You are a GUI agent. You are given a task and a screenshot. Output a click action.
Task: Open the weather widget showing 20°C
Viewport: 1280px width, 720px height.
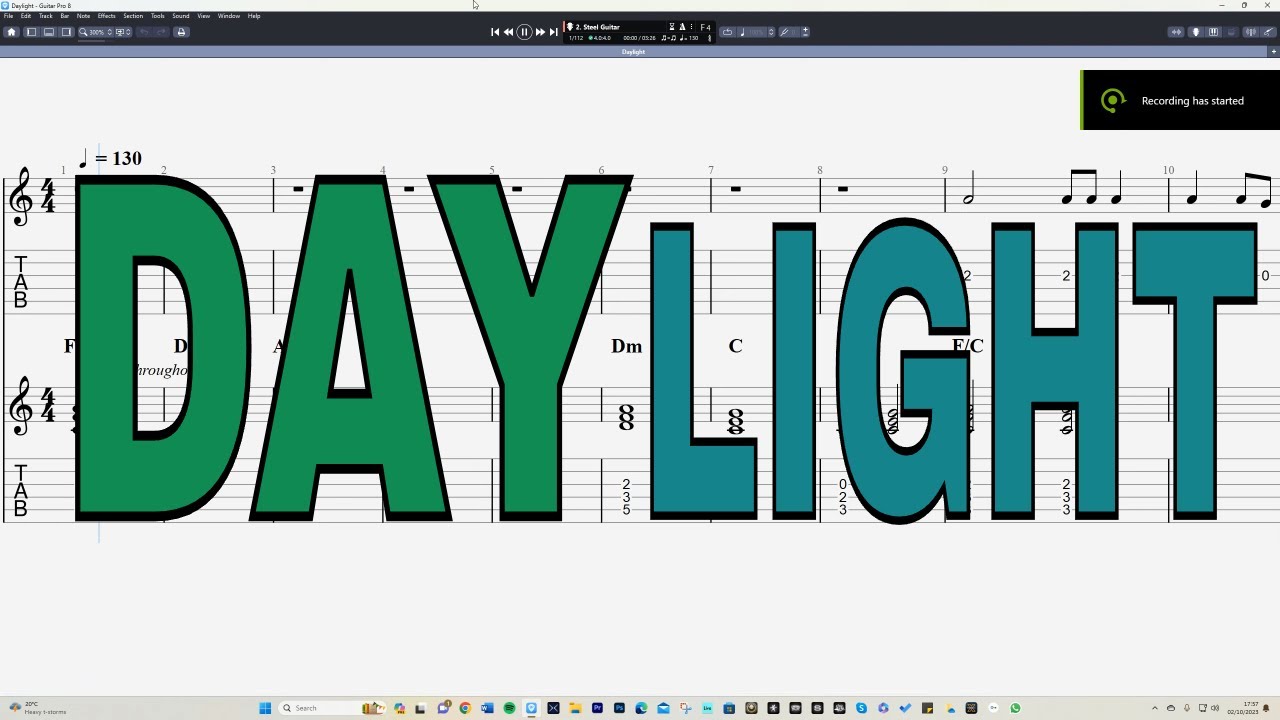[x=36, y=708]
